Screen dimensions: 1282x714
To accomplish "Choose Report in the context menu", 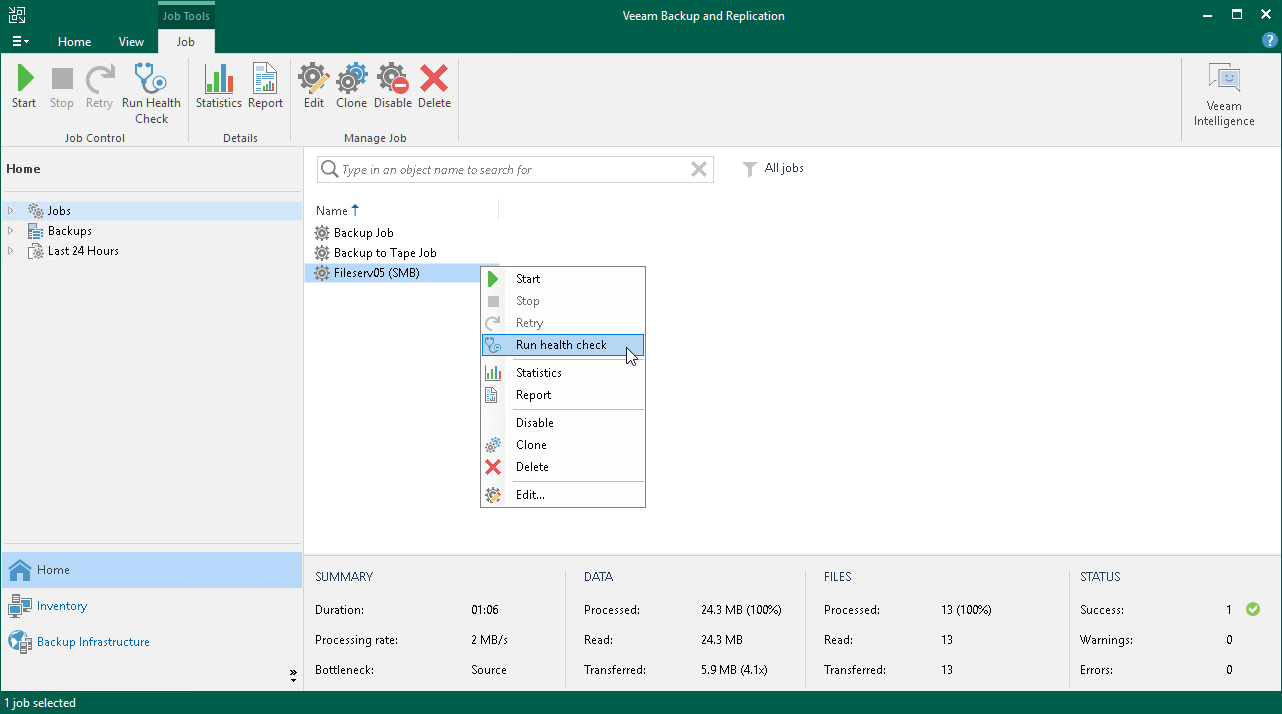I will (563, 395).
